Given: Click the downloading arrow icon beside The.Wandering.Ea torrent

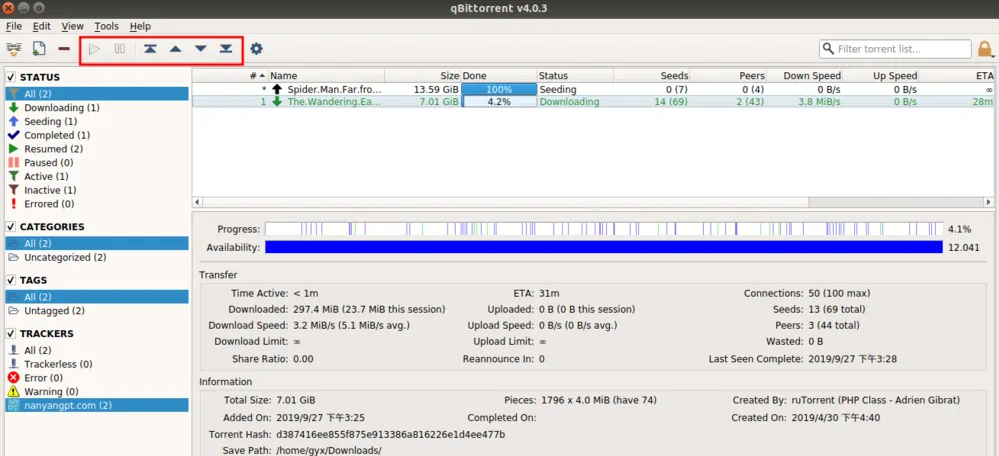Looking at the screenshot, I should 277,102.
